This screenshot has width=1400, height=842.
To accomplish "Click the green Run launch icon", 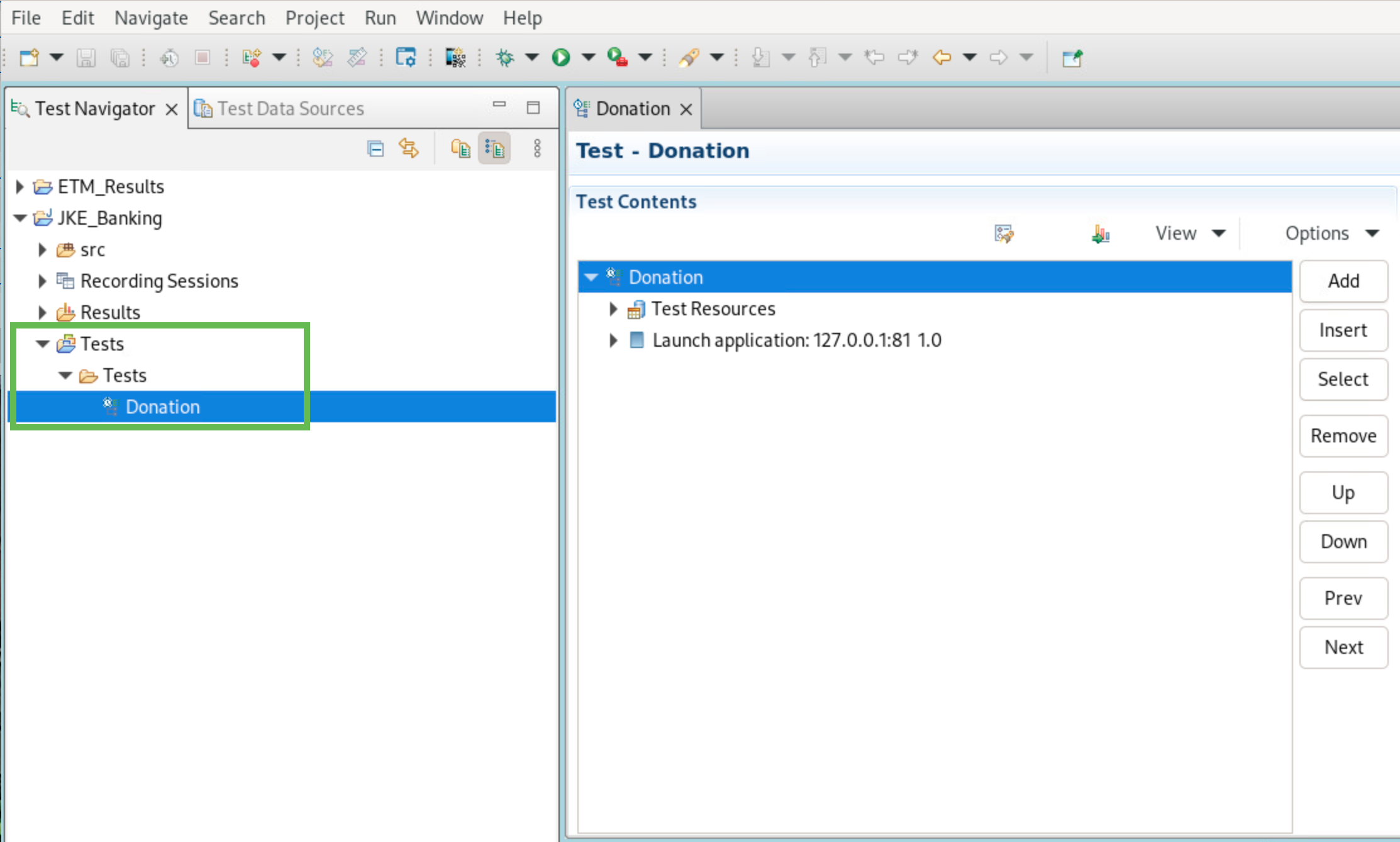I will (560, 57).
